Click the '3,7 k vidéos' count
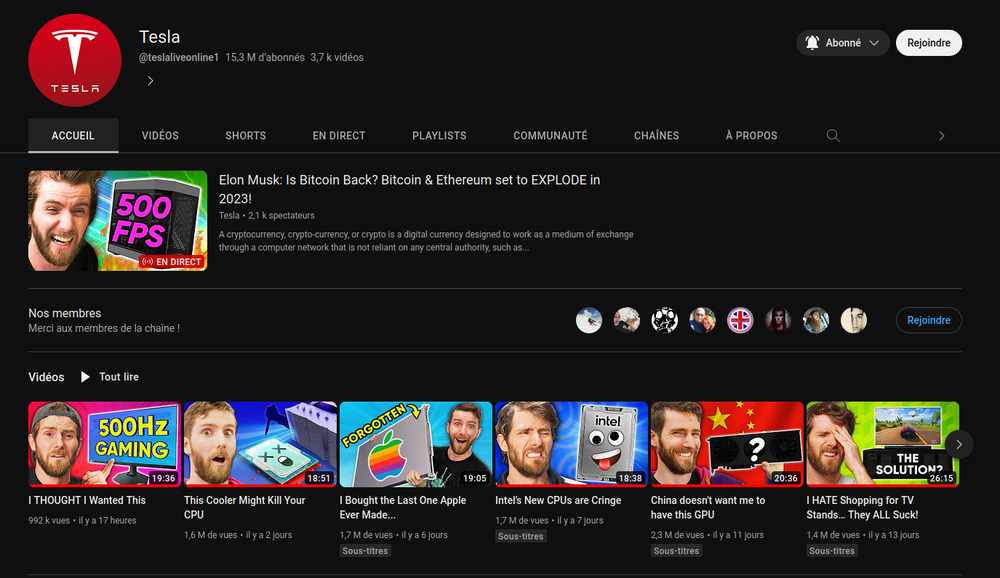This screenshot has height=578, width=1000. 337,57
